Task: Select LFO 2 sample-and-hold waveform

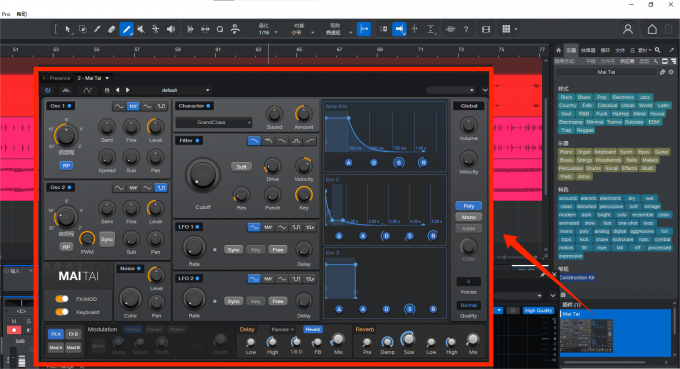Action: (310, 279)
